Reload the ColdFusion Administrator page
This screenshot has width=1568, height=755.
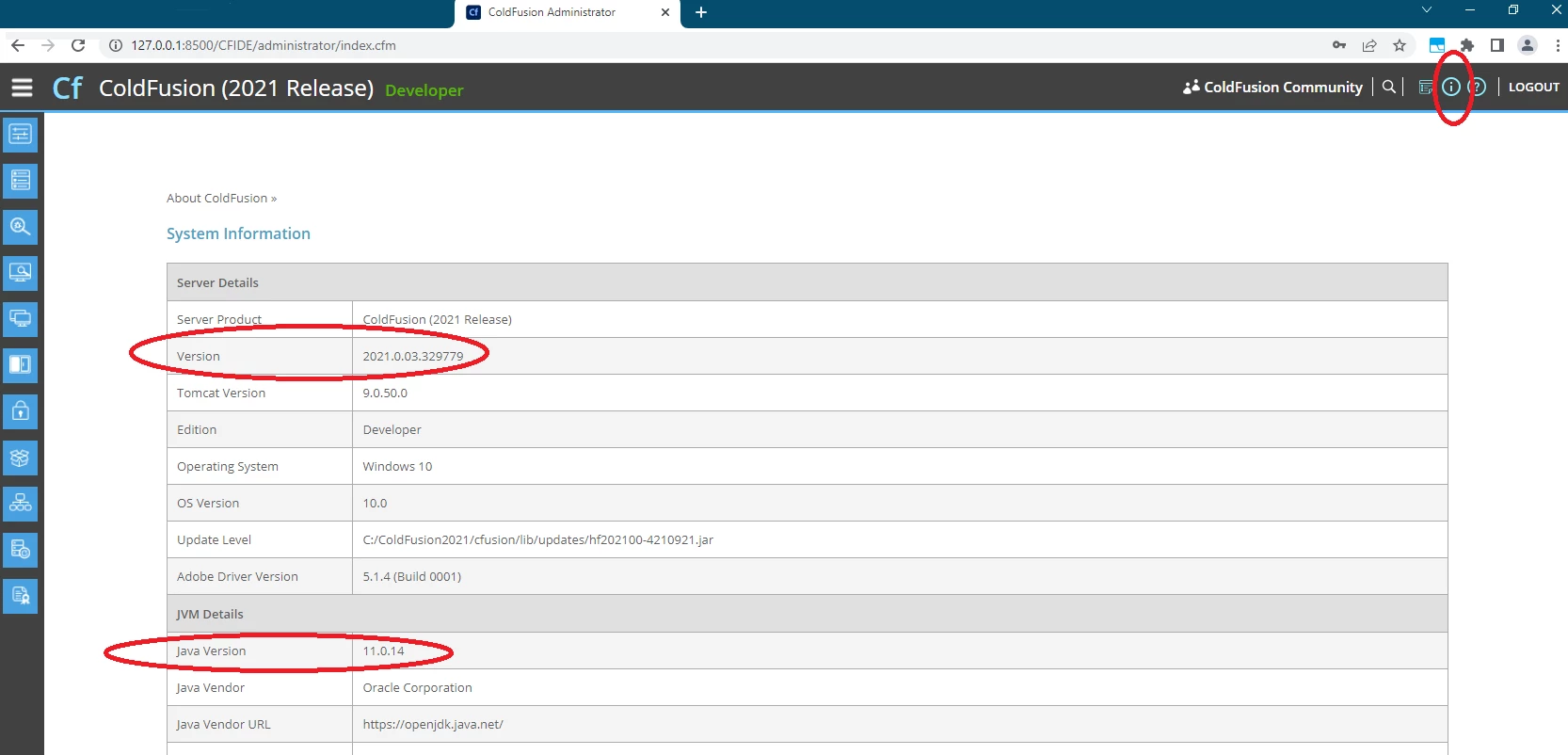78,45
